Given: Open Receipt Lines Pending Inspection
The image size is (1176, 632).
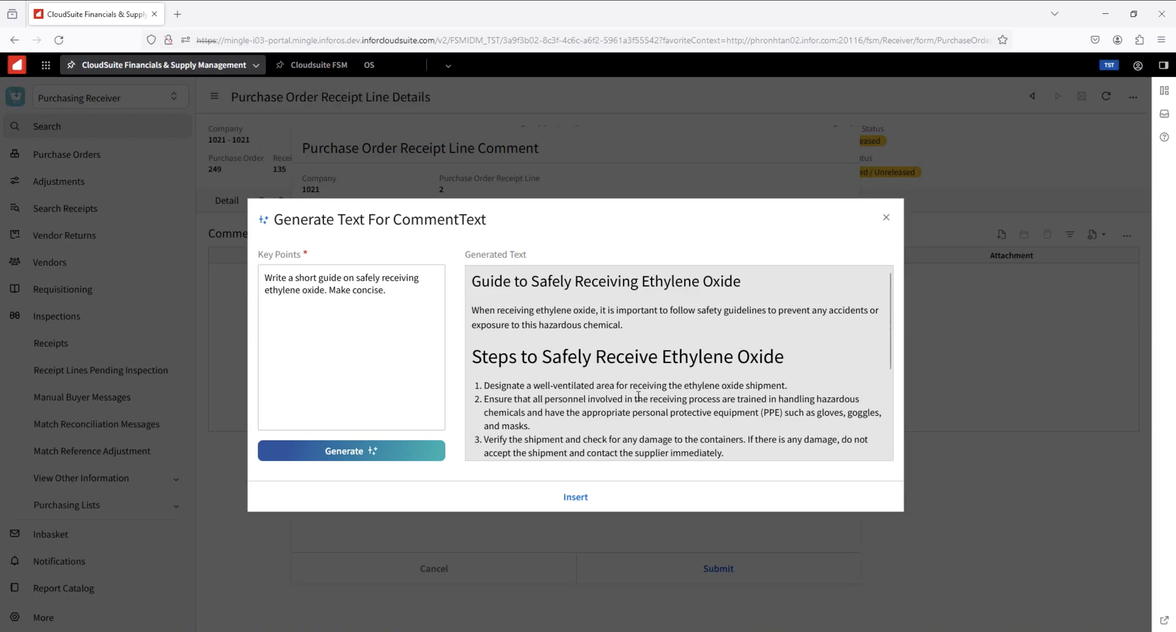Looking at the screenshot, I should [x=100, y=370].
